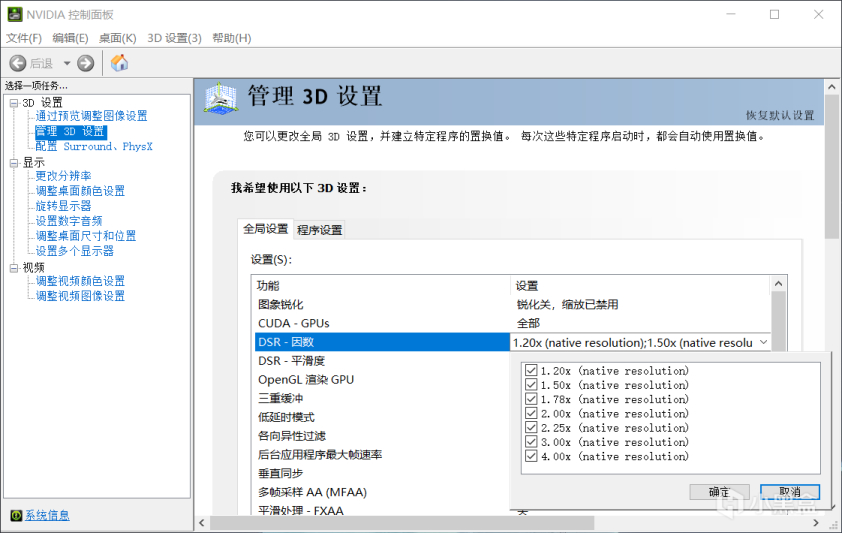Screen dimensions: 842x533
Task: Open the 3D 设置(3) menu
Action: click(x=175, y=38)
